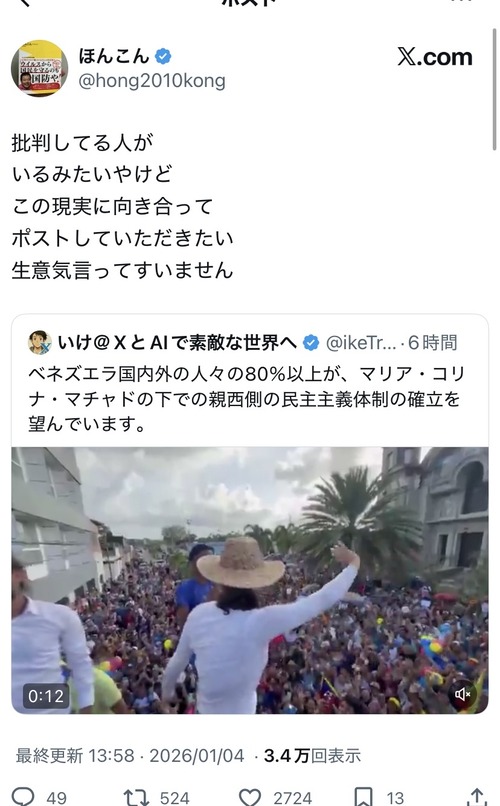The image size is (500, 806).
Task: Open ほんこん's profile picture
Action: coord(40,68)
